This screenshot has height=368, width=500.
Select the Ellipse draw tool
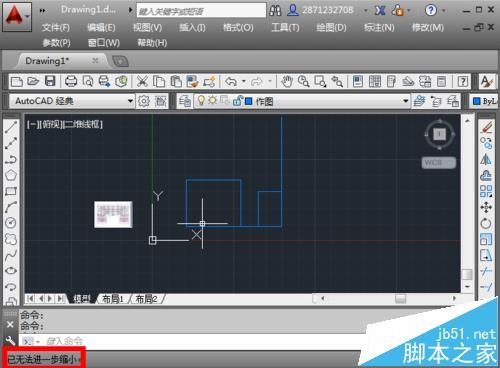(11, 270)
